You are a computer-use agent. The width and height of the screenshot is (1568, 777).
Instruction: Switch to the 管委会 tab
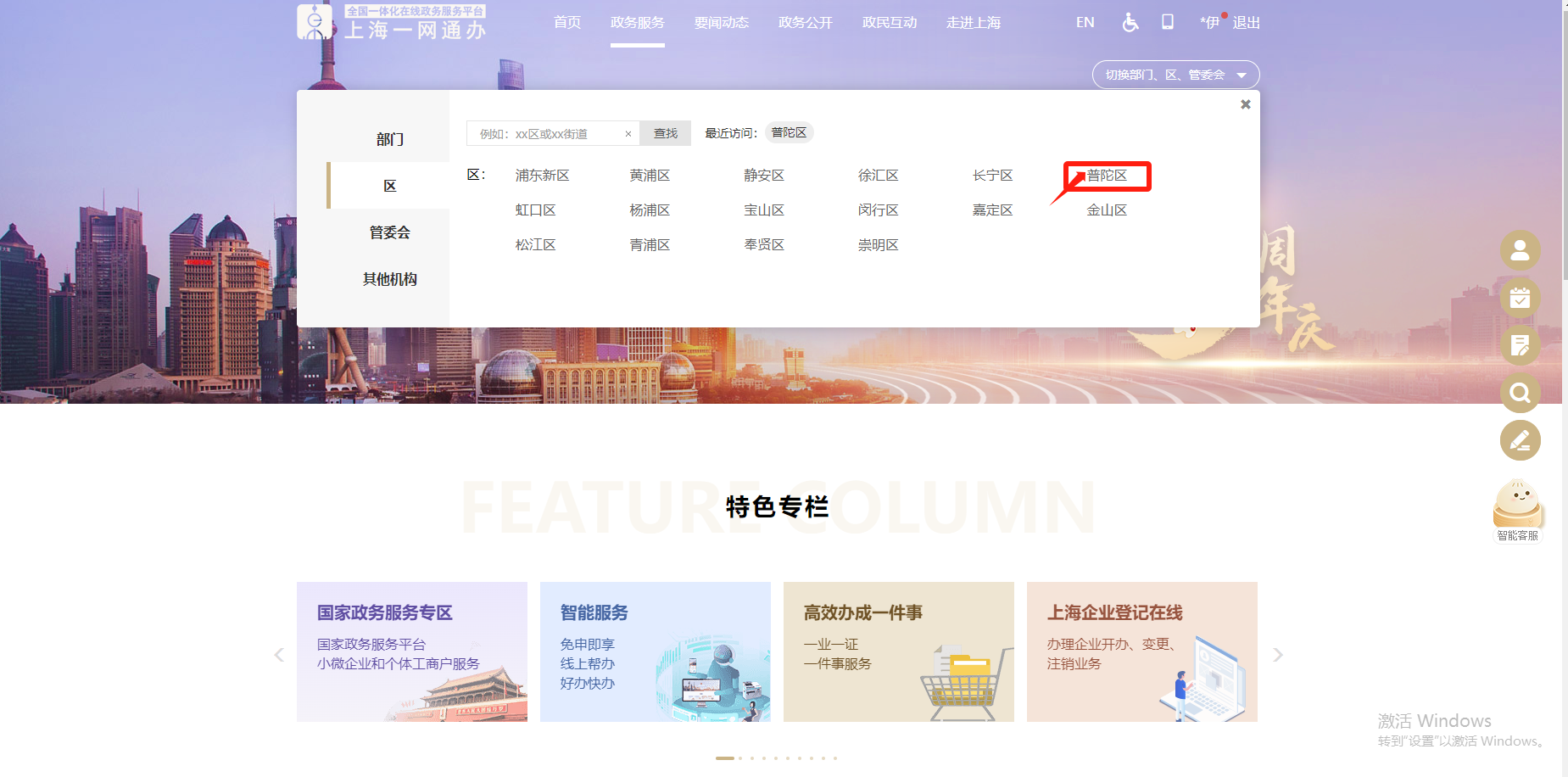pos(389,232)
